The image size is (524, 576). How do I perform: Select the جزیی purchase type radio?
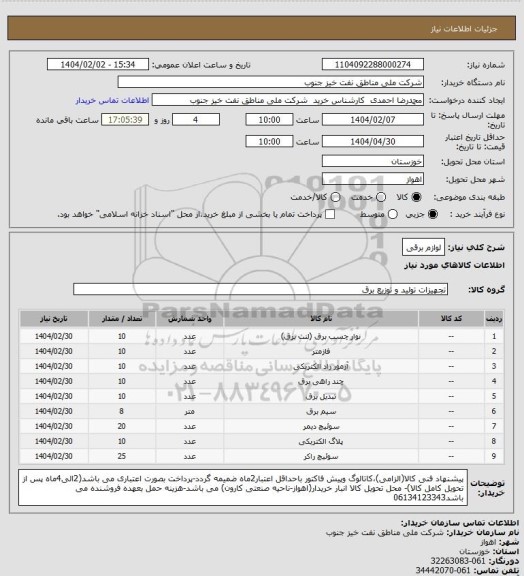point(433,214)
